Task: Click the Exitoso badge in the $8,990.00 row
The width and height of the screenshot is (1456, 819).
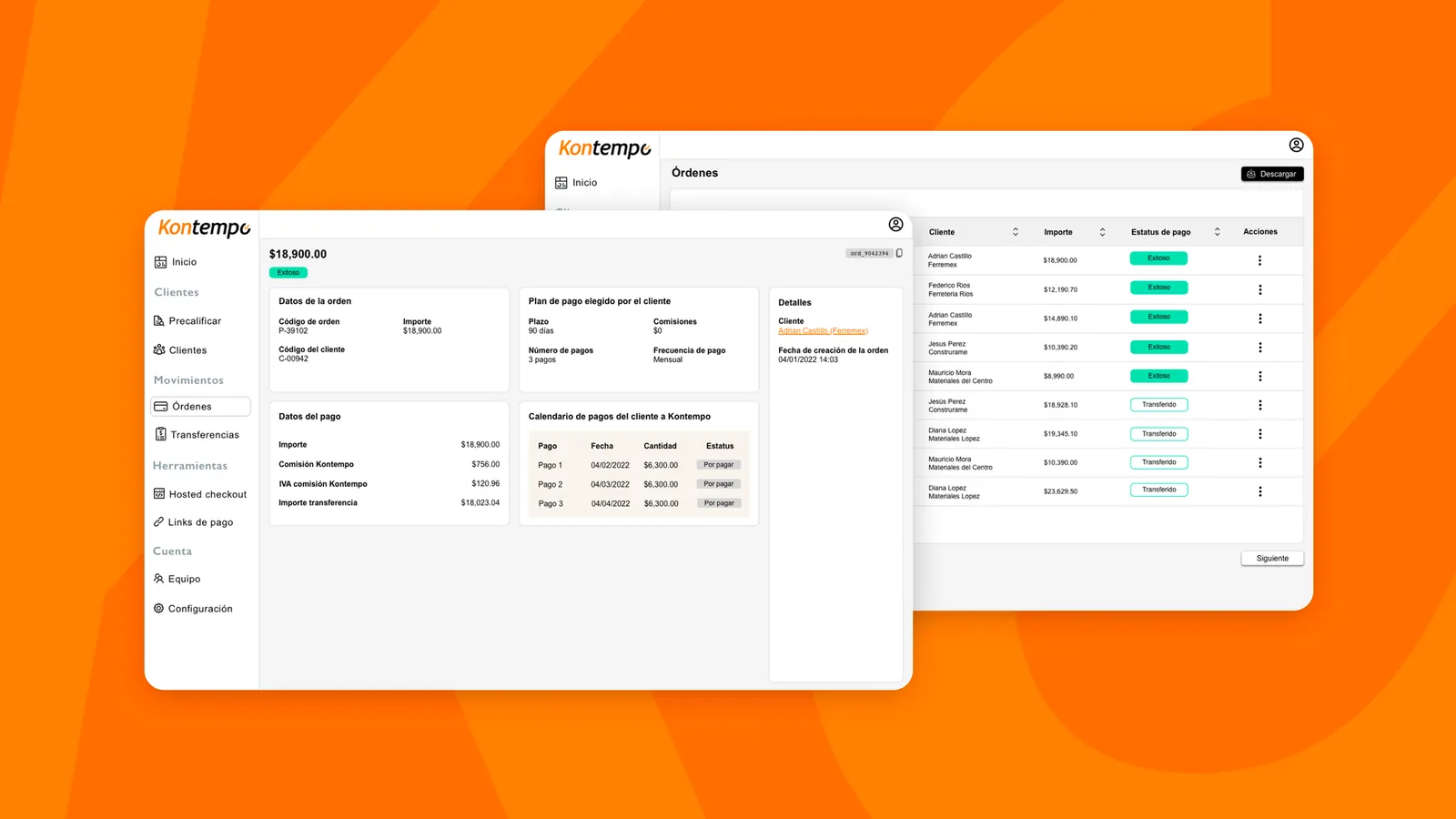Action: tap(1158, 376)
